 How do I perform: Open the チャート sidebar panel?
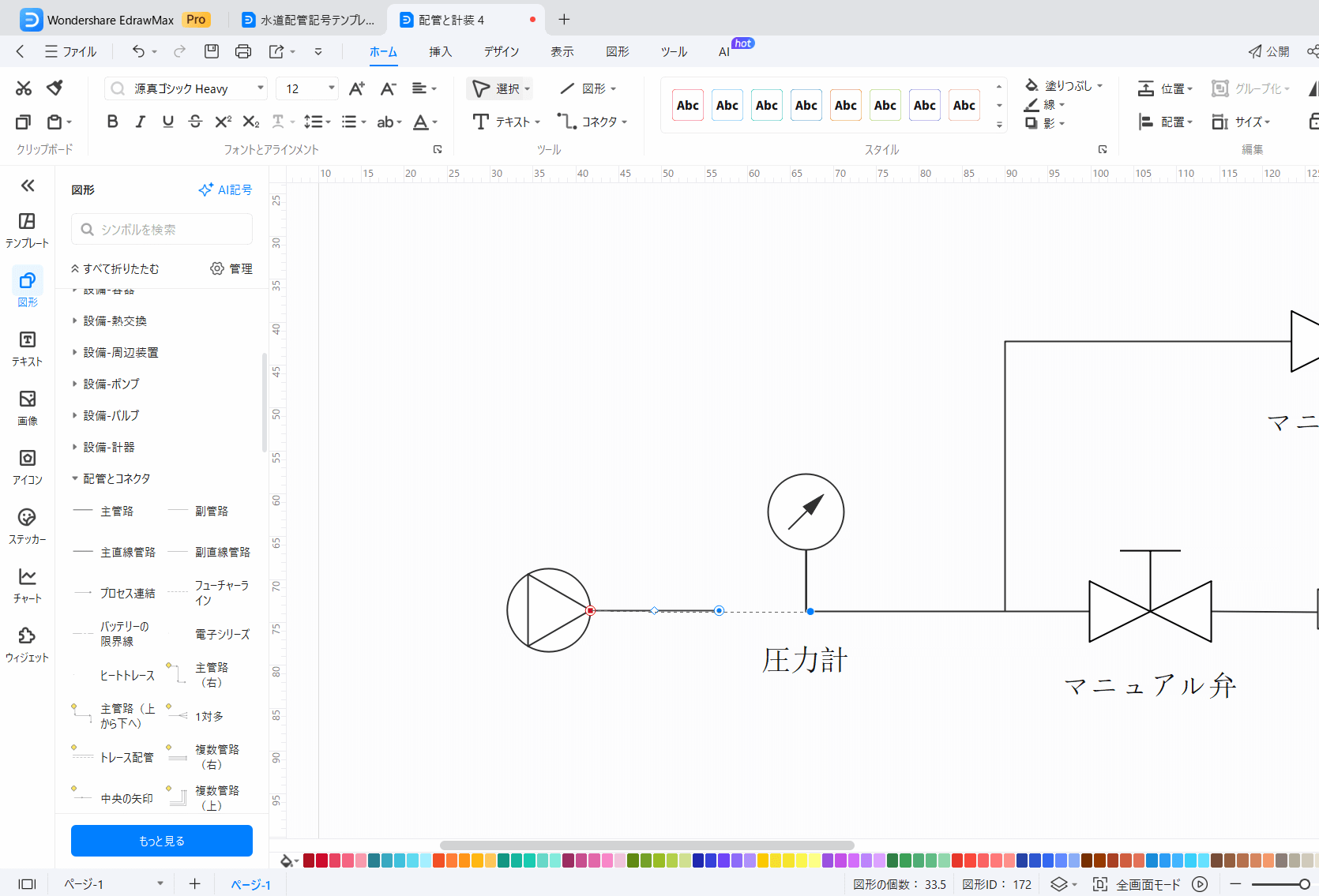pos(27,583)
